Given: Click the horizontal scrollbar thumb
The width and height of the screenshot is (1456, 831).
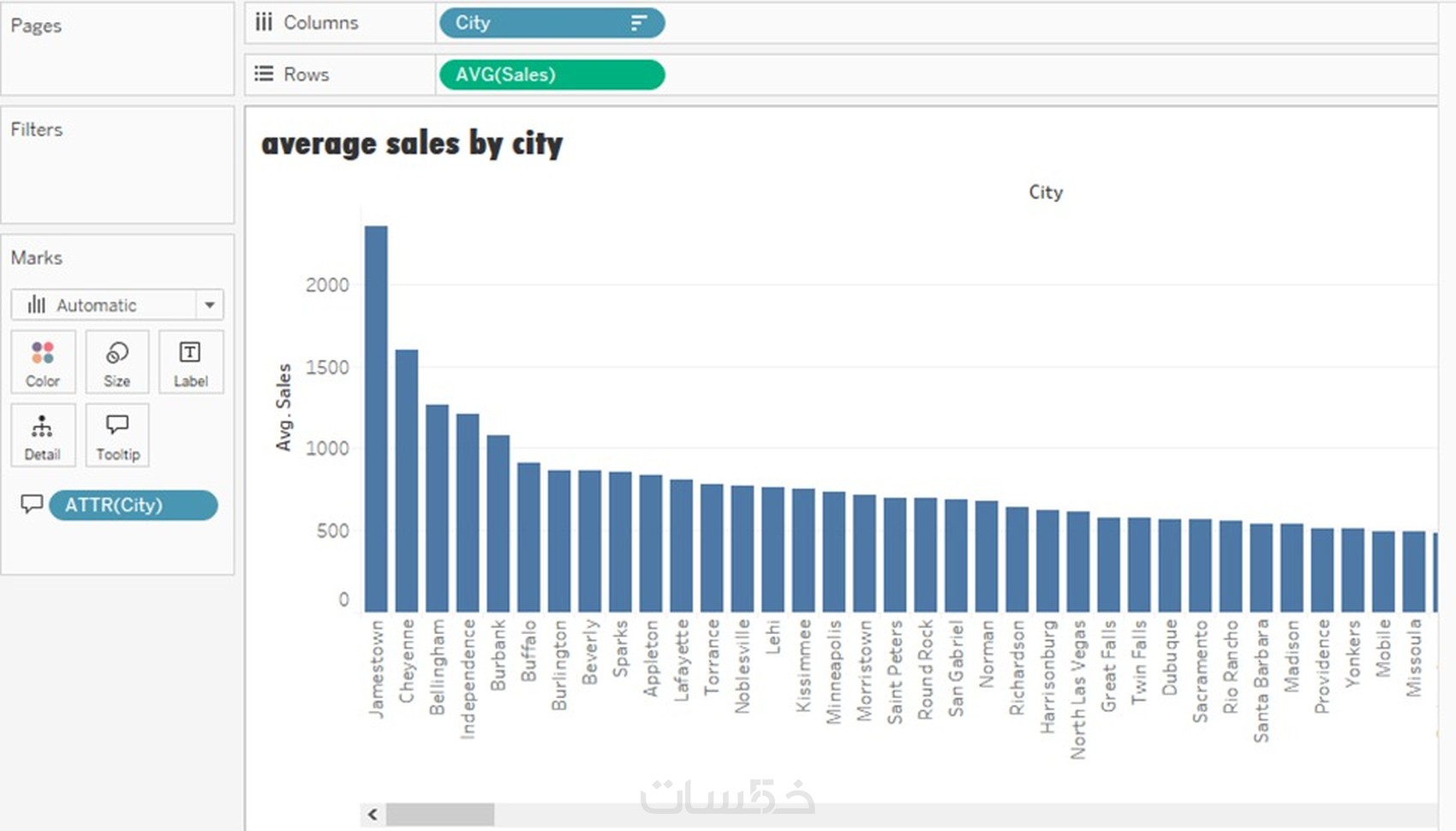Looking at the screenshot, I should click(439, 815).
